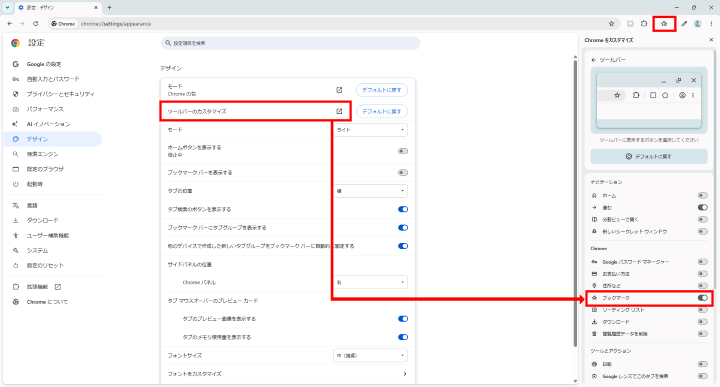Enable the リーディング リスト toggle in side panel
720x387 pixels.
click(703, 310)
